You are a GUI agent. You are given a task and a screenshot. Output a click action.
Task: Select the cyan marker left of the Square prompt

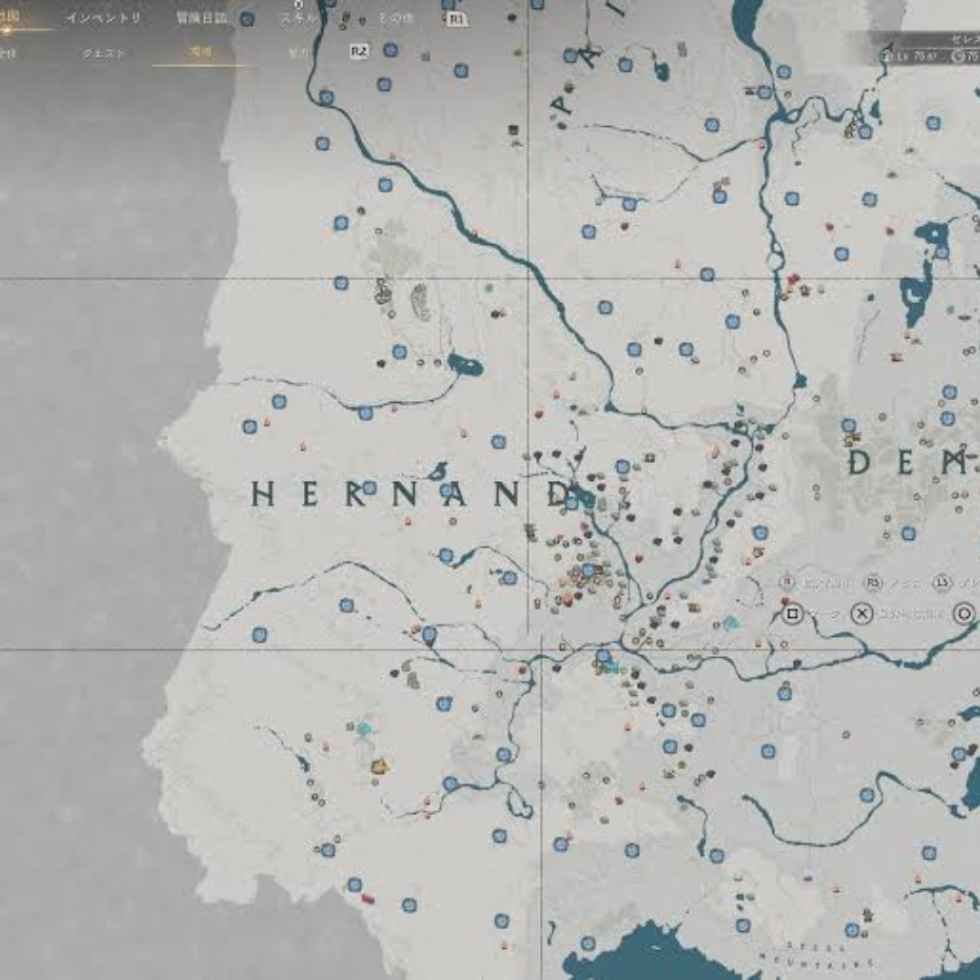coord(731,622)
